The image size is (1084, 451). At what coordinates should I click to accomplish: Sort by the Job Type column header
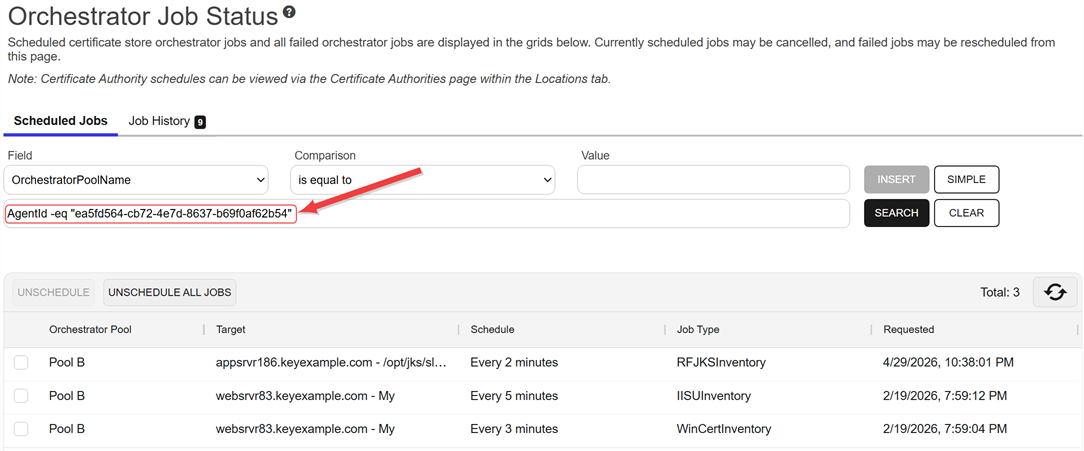tap(698, 329)
